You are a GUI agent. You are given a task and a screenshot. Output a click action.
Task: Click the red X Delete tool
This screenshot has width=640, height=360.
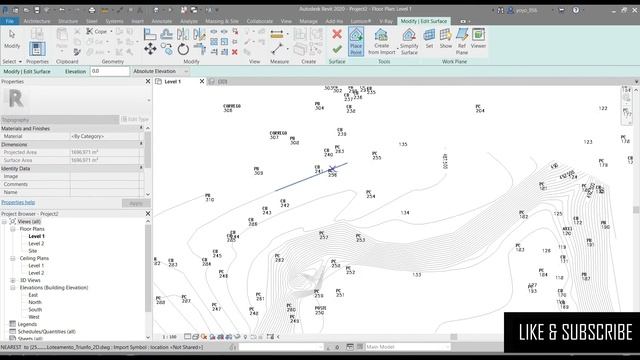click(x=235, y=52)
